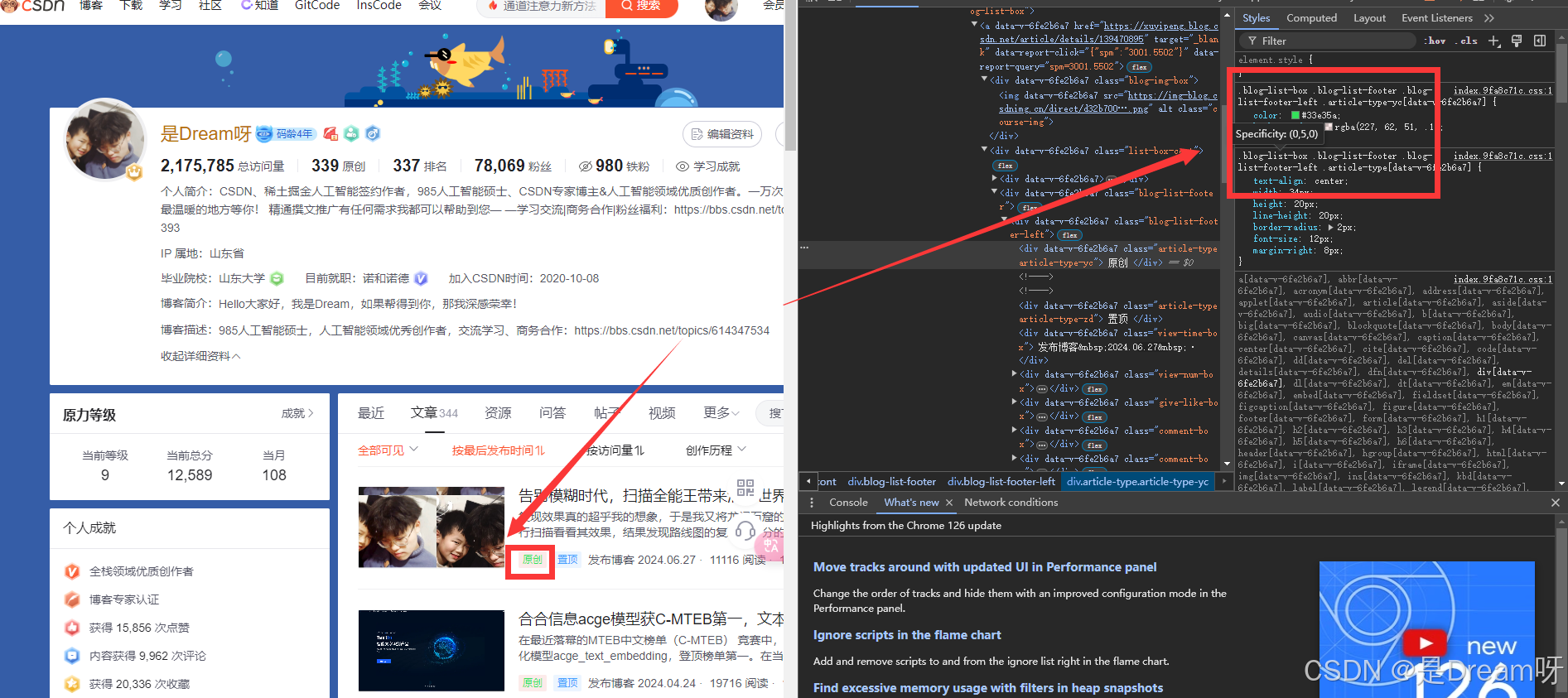Select div.article-type.article-type-yc breadcrumb
The height and width of the screenshot is (698, 1568).
[1137, 481]
